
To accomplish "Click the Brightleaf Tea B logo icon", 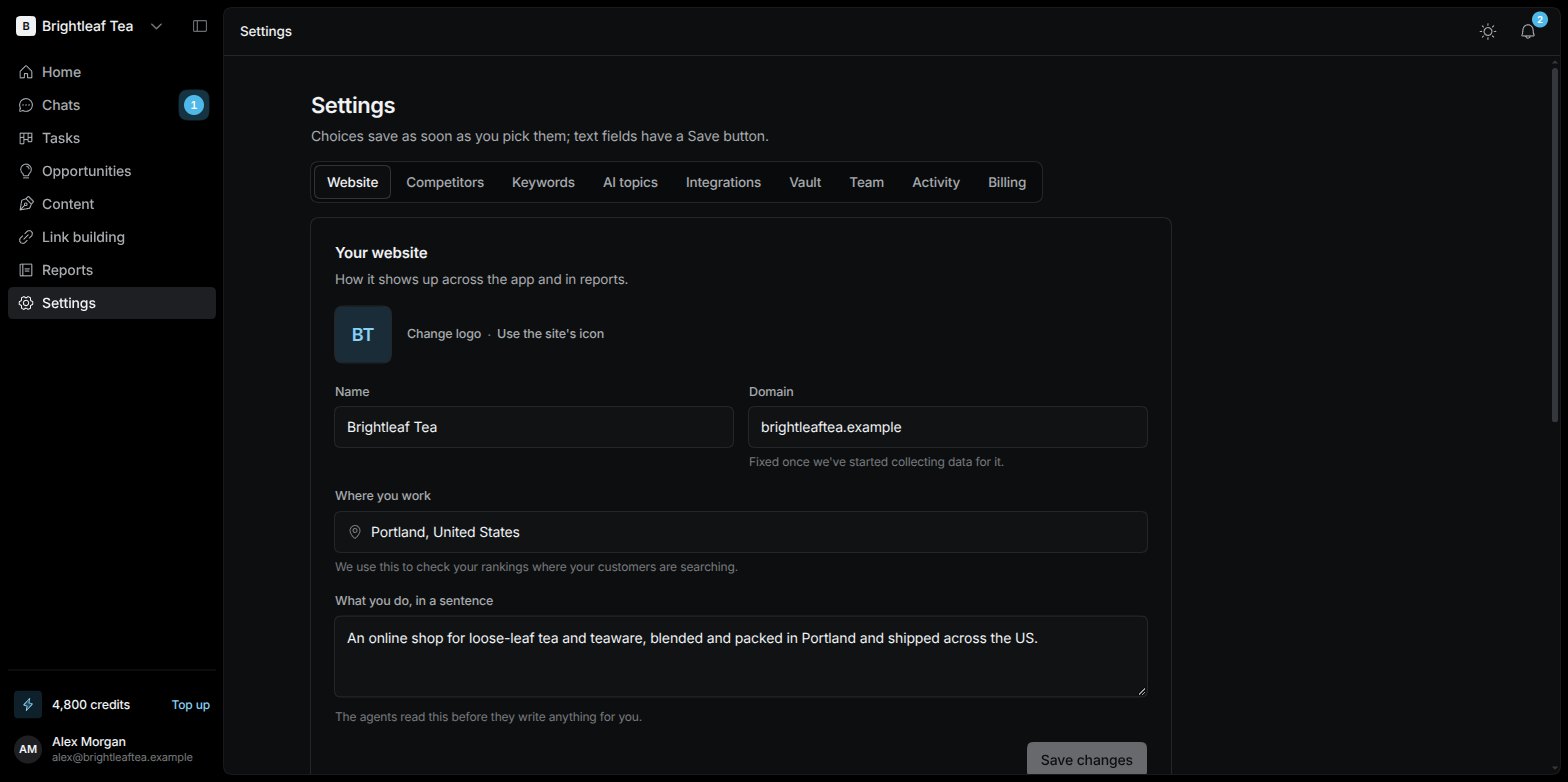I will [26, 26].
